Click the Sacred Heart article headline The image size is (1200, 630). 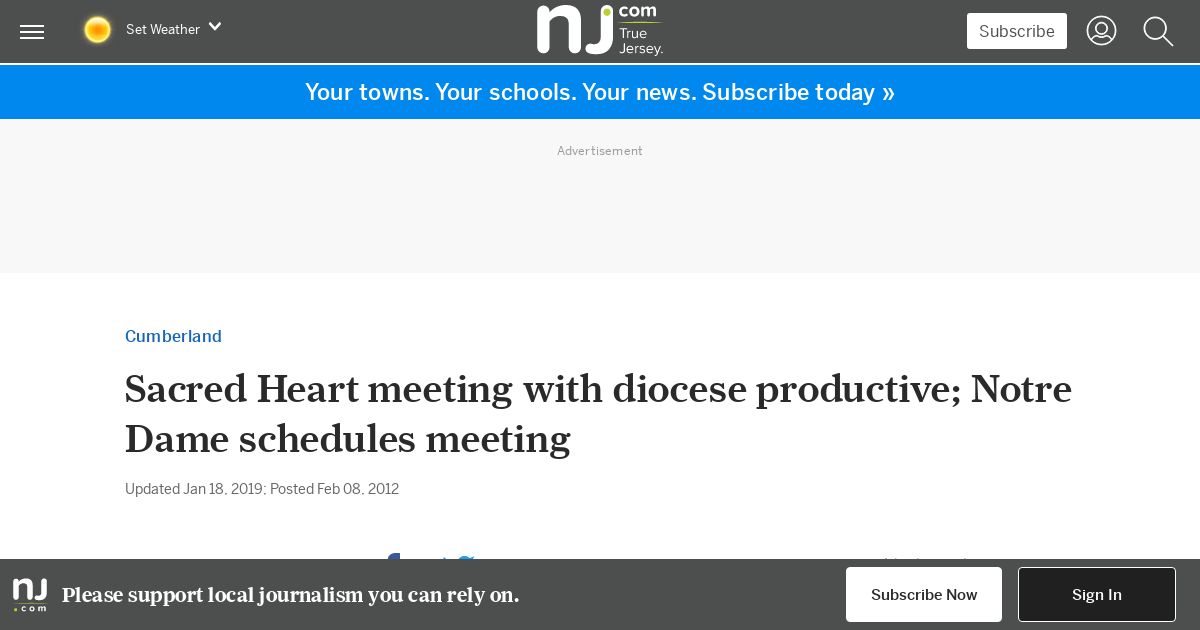[x=598, y=413]
